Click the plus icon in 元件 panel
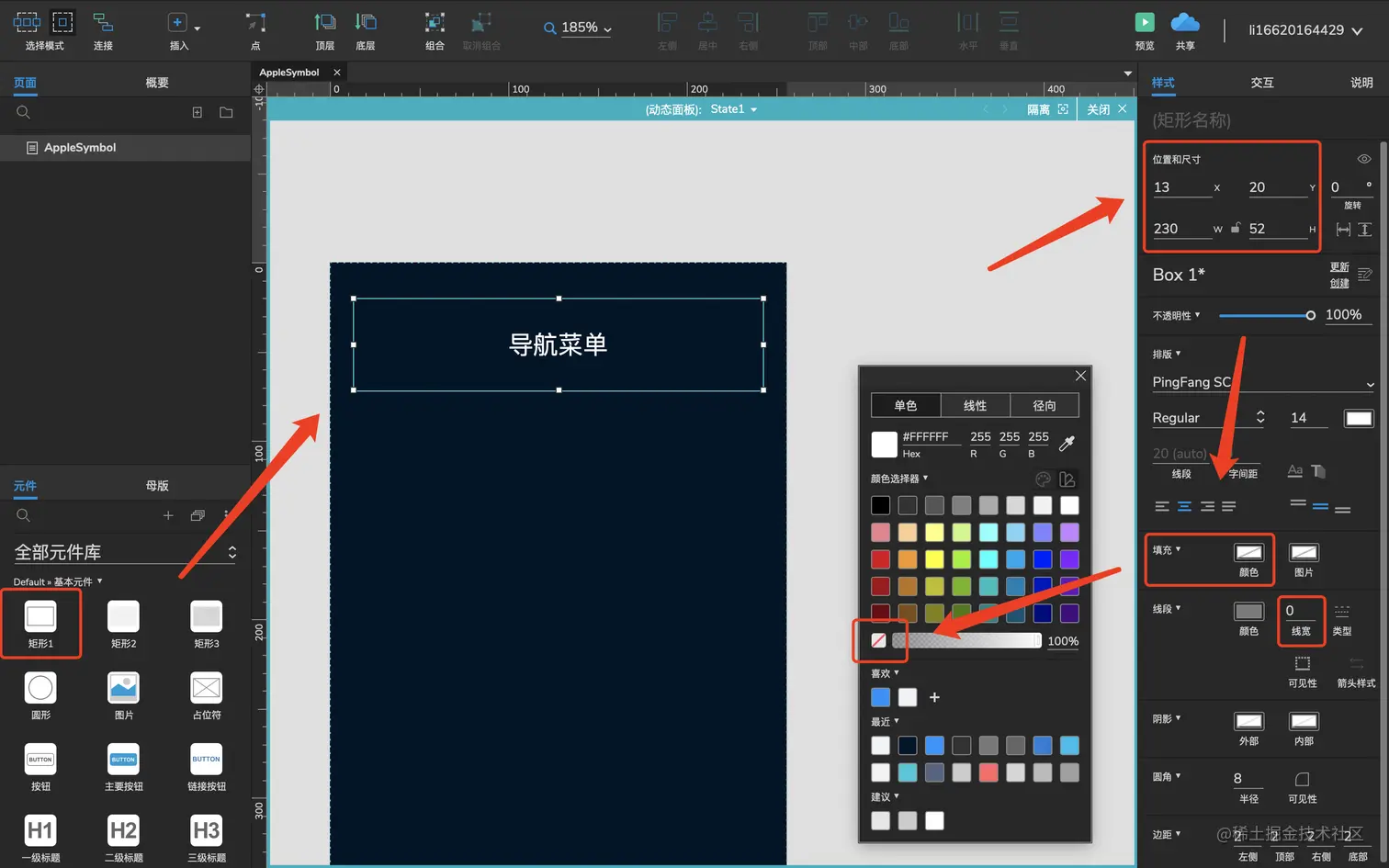This screenshot has width=1389, height=868. (x=168, y=515)
